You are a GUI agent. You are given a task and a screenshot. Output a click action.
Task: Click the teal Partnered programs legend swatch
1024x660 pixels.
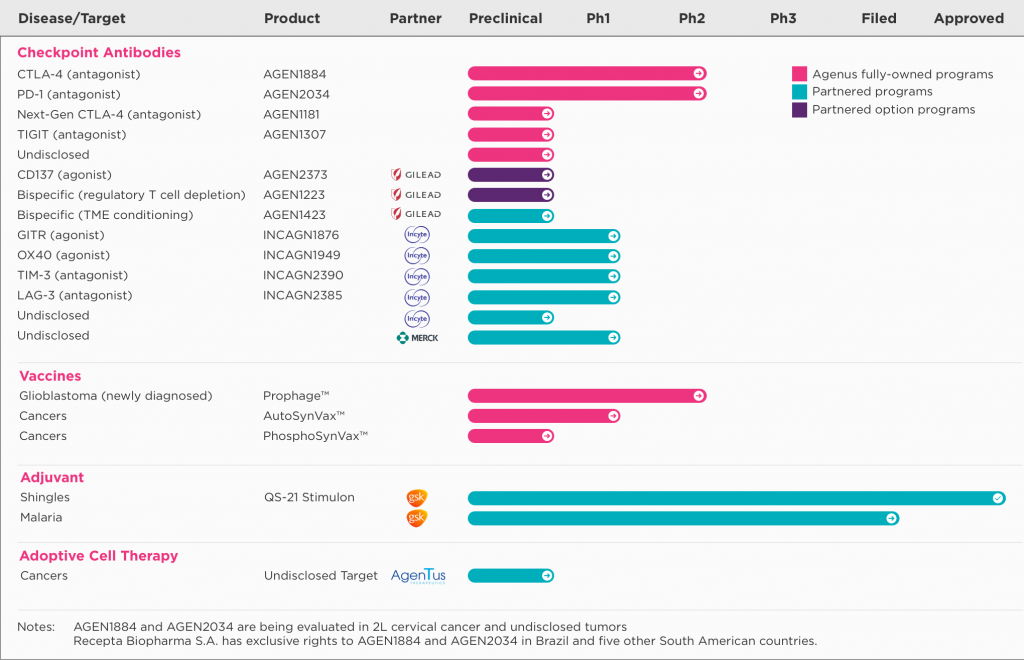point(799,91)
